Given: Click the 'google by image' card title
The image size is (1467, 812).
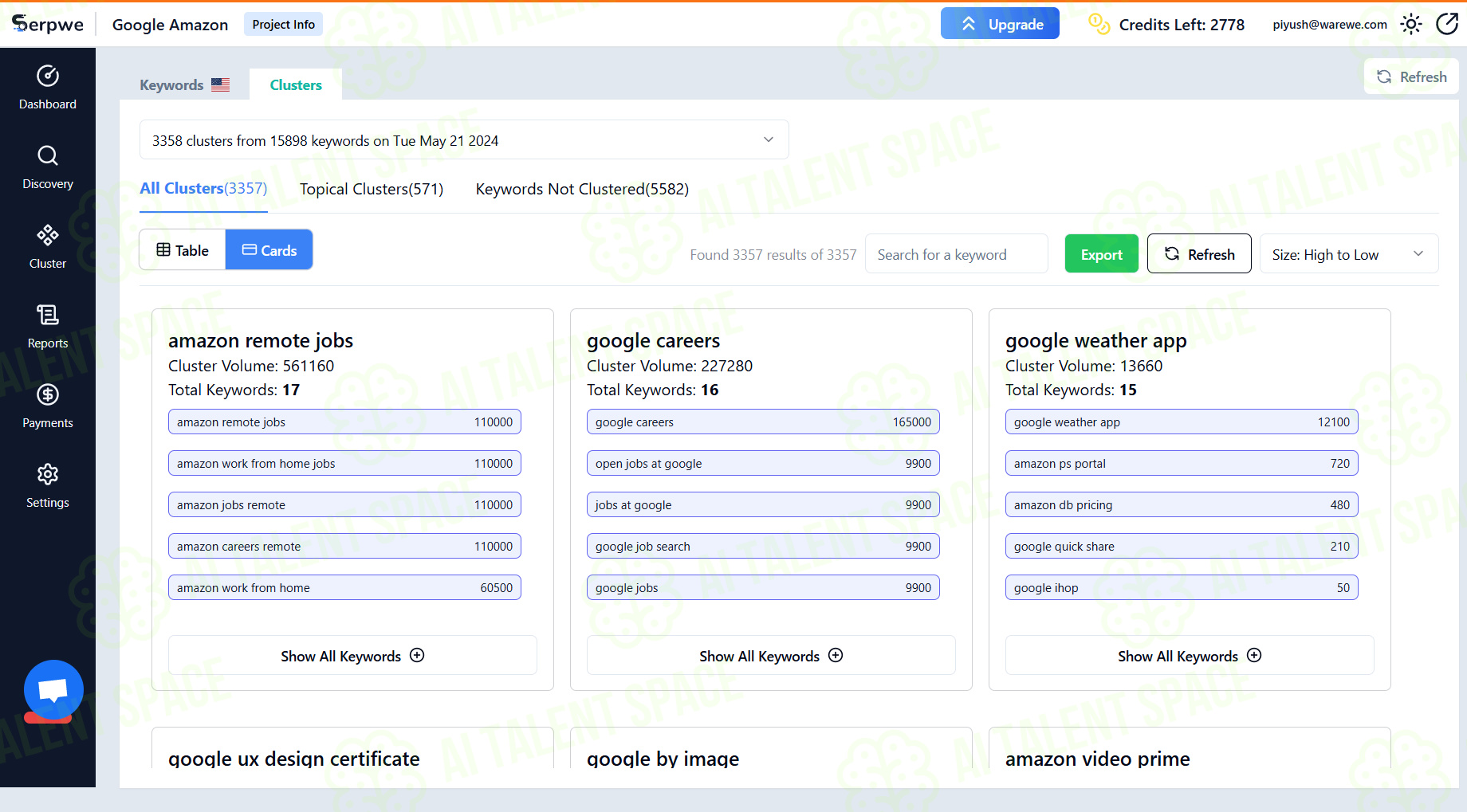Looking at the screenshot, I should pos(663,758).
